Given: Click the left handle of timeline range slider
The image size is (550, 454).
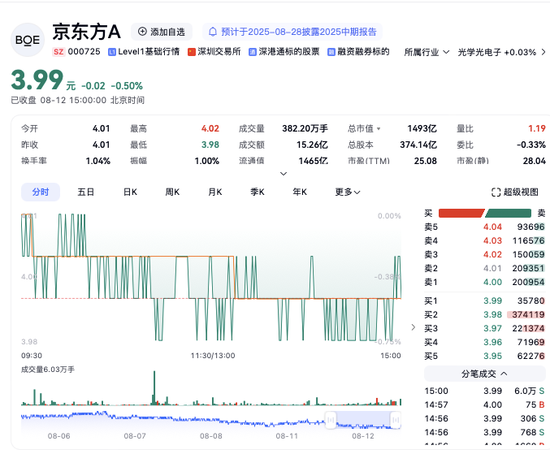Looking at the screenshot, I should pos(330,420).
